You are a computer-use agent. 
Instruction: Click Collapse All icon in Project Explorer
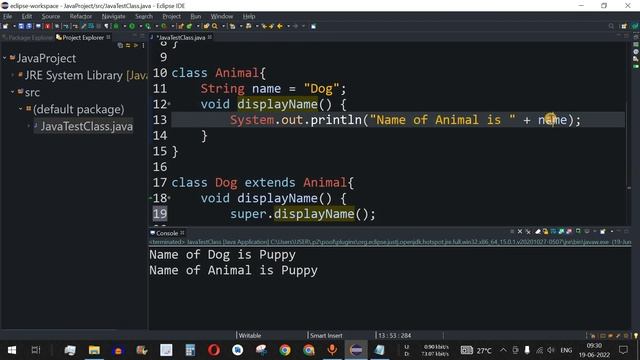click(x=120, y=45)
